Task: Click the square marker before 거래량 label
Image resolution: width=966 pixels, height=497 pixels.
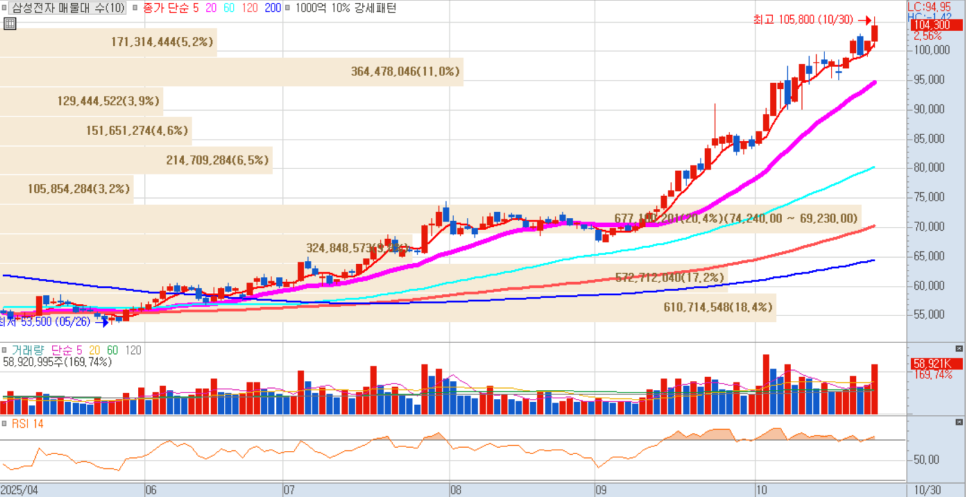Action: [x=5, y=350]
